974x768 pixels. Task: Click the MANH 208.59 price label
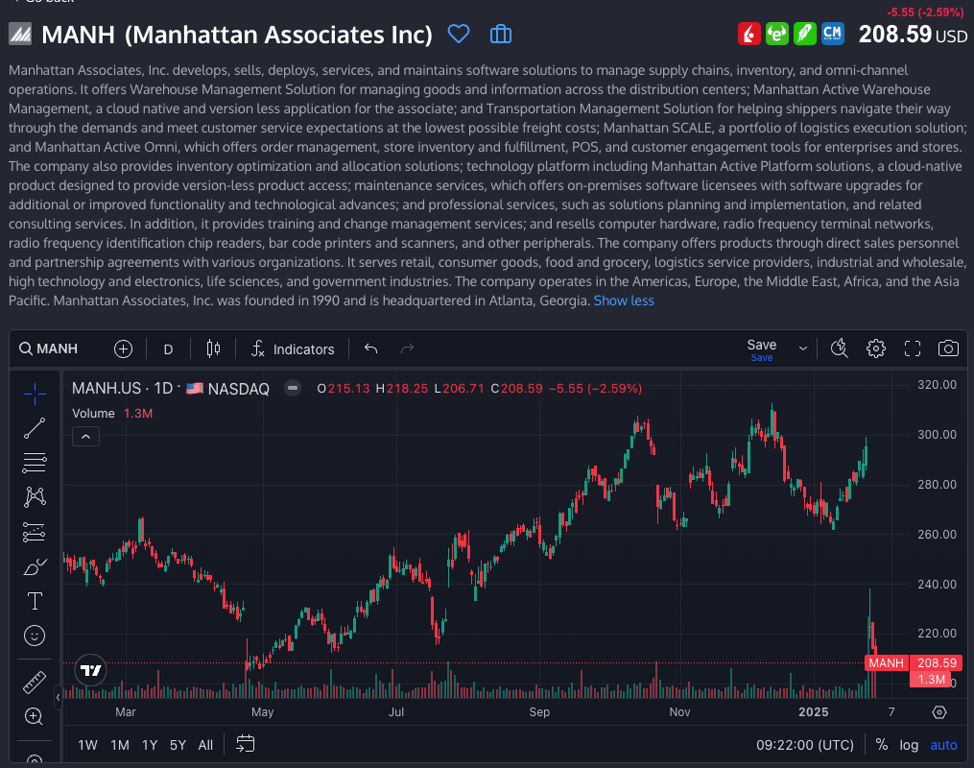(914, 663)
